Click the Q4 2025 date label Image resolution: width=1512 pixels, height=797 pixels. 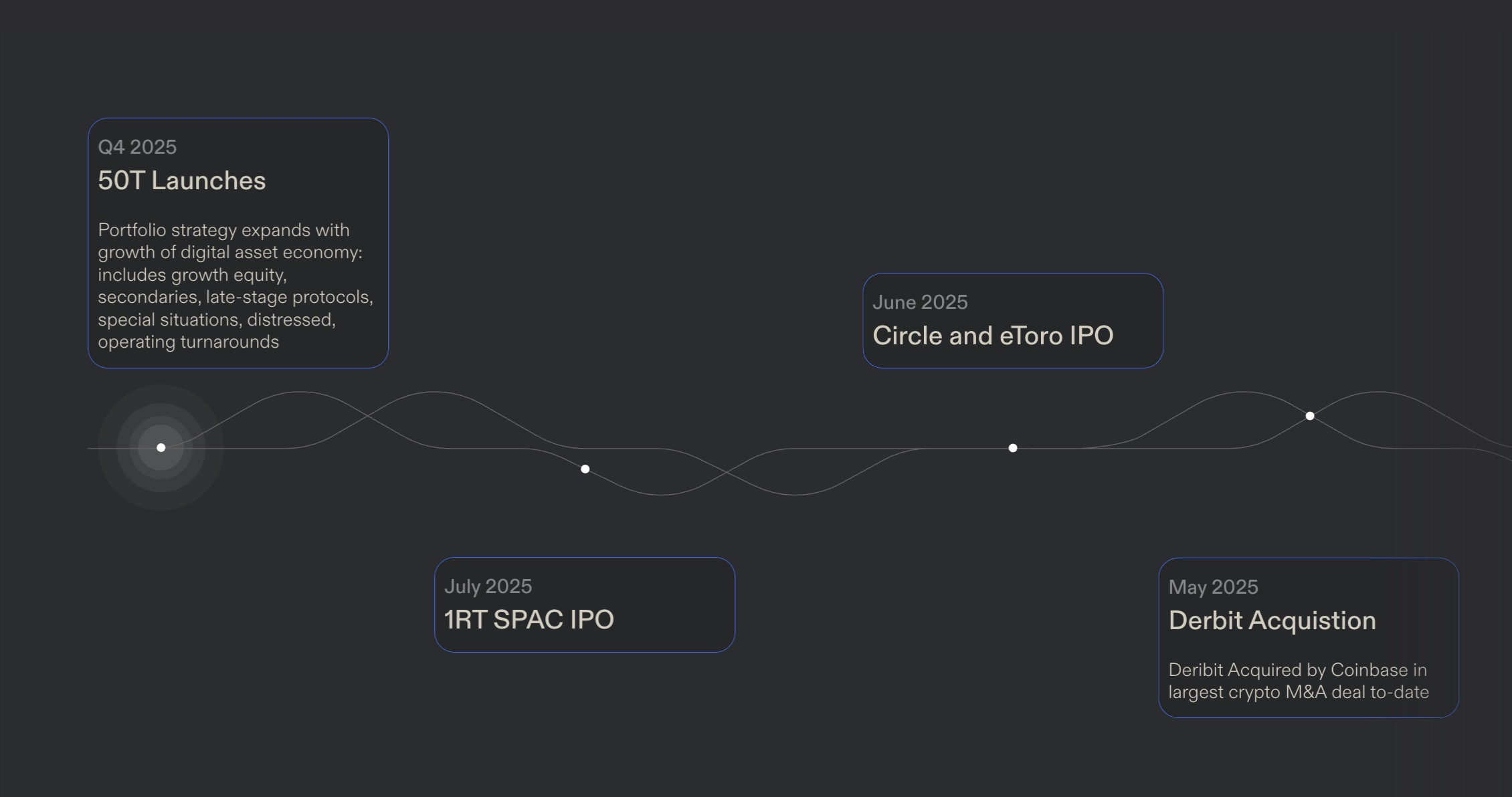tap(137, 147)
